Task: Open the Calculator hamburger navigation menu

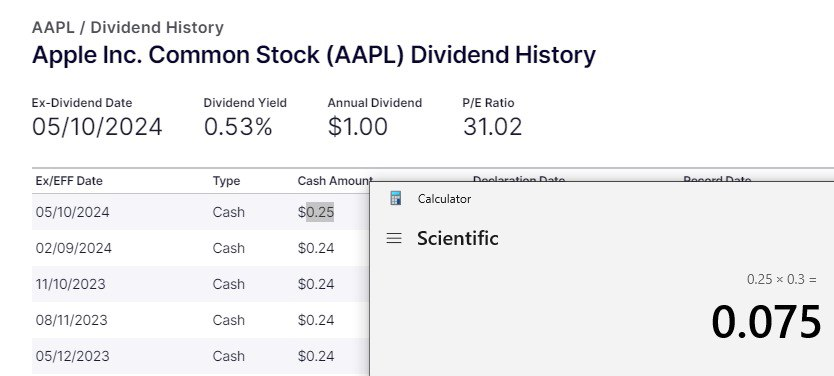Action: pyautogui.click(x=394, y=238)
